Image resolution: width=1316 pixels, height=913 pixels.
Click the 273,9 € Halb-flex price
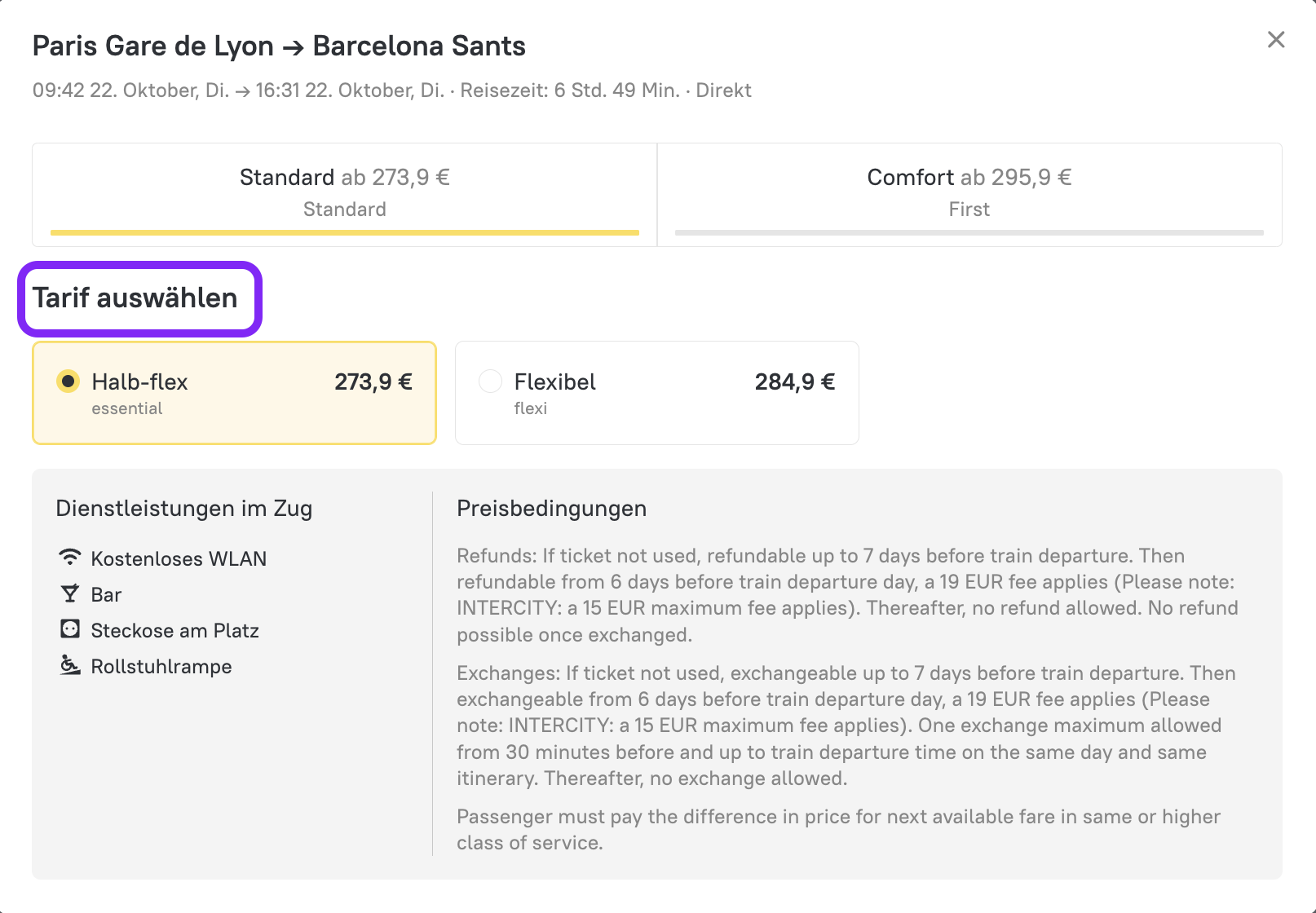(373, 382)
